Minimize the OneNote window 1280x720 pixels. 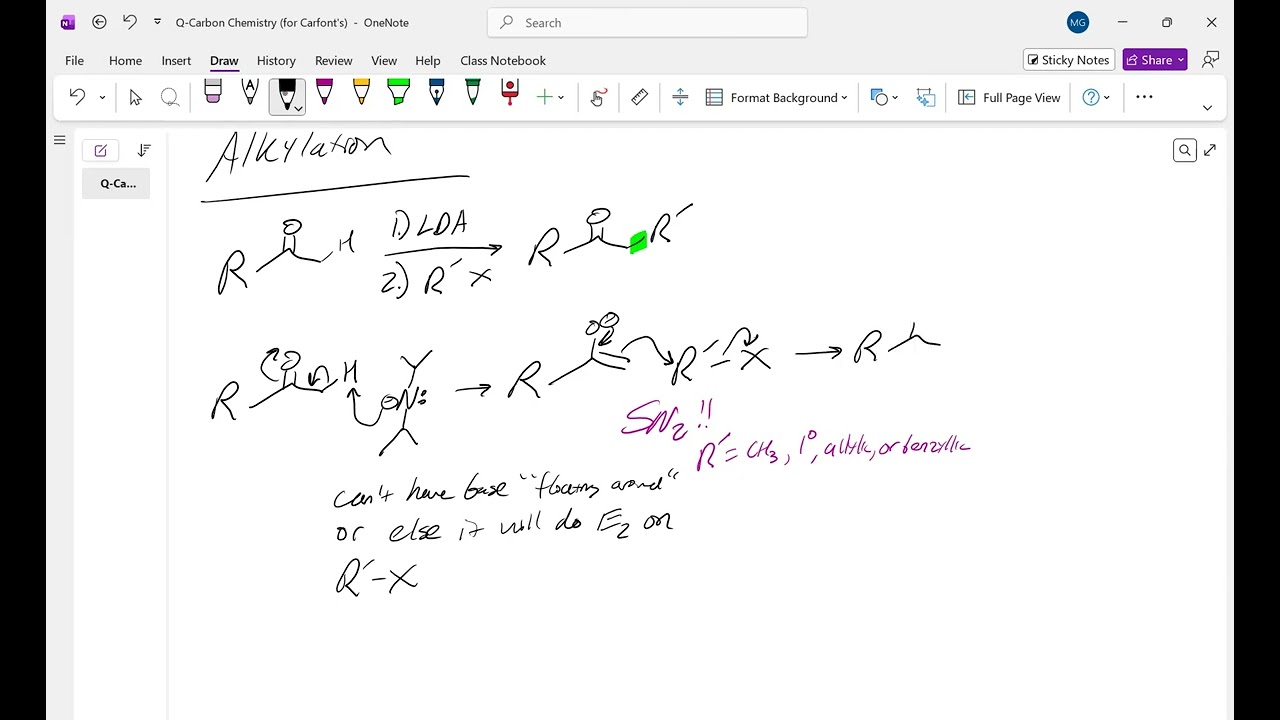(x=1122, y=22)
